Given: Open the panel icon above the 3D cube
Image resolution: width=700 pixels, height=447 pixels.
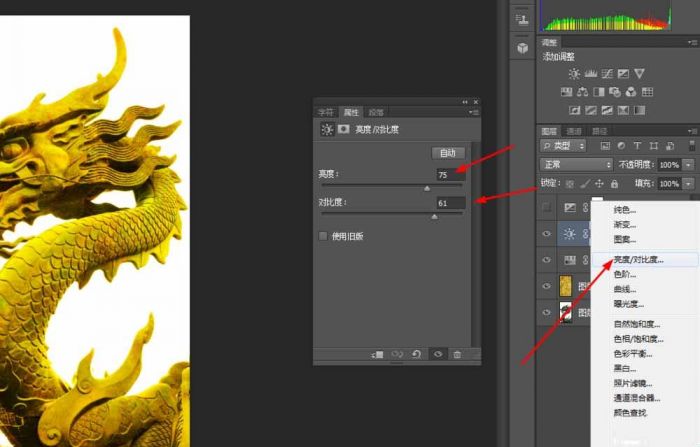Looking at the screenshot, I should click(x=522, y=19).
